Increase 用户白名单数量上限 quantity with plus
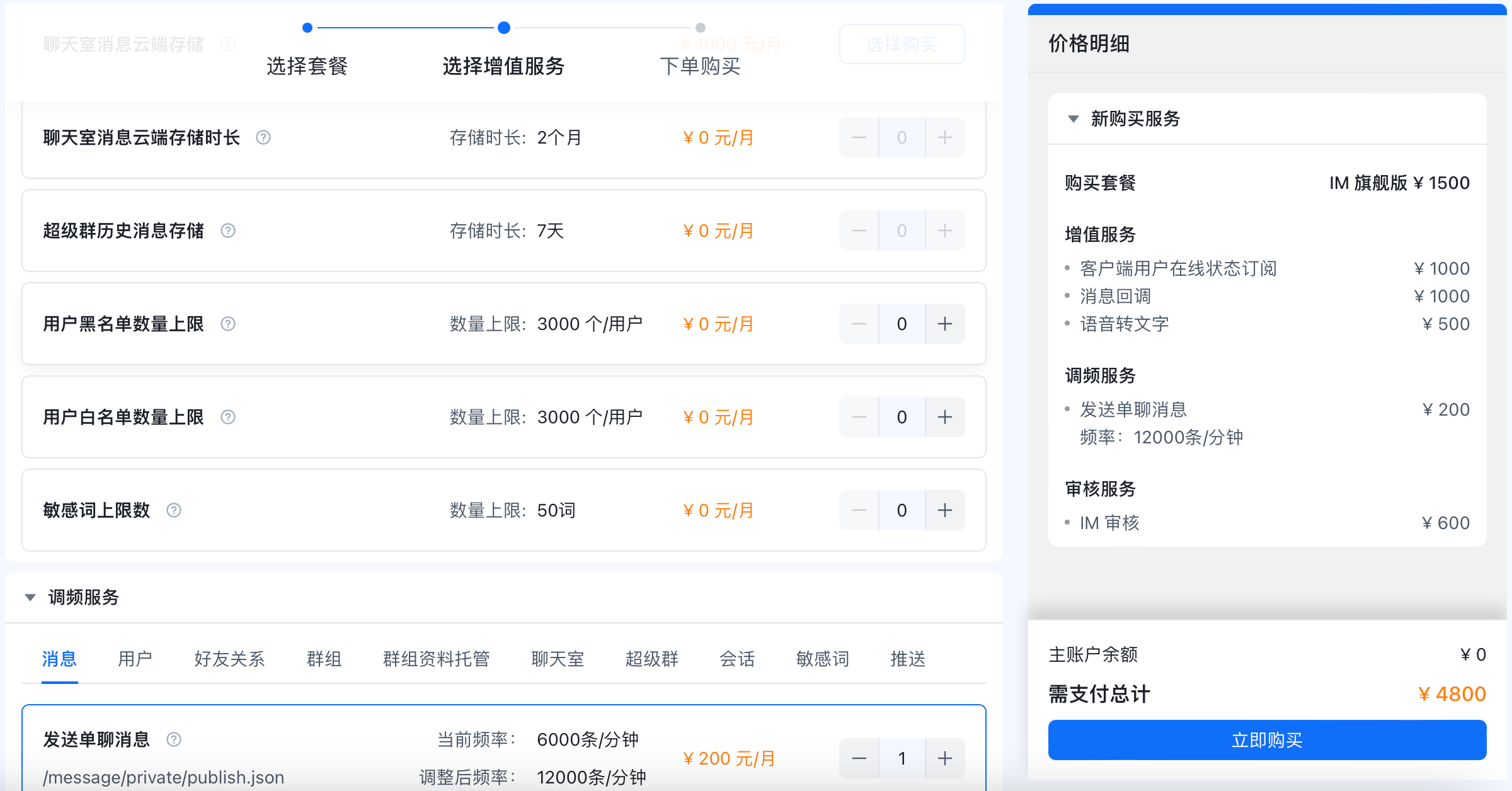The width and height of the screenshot is (1512, 791). (944, 417)
